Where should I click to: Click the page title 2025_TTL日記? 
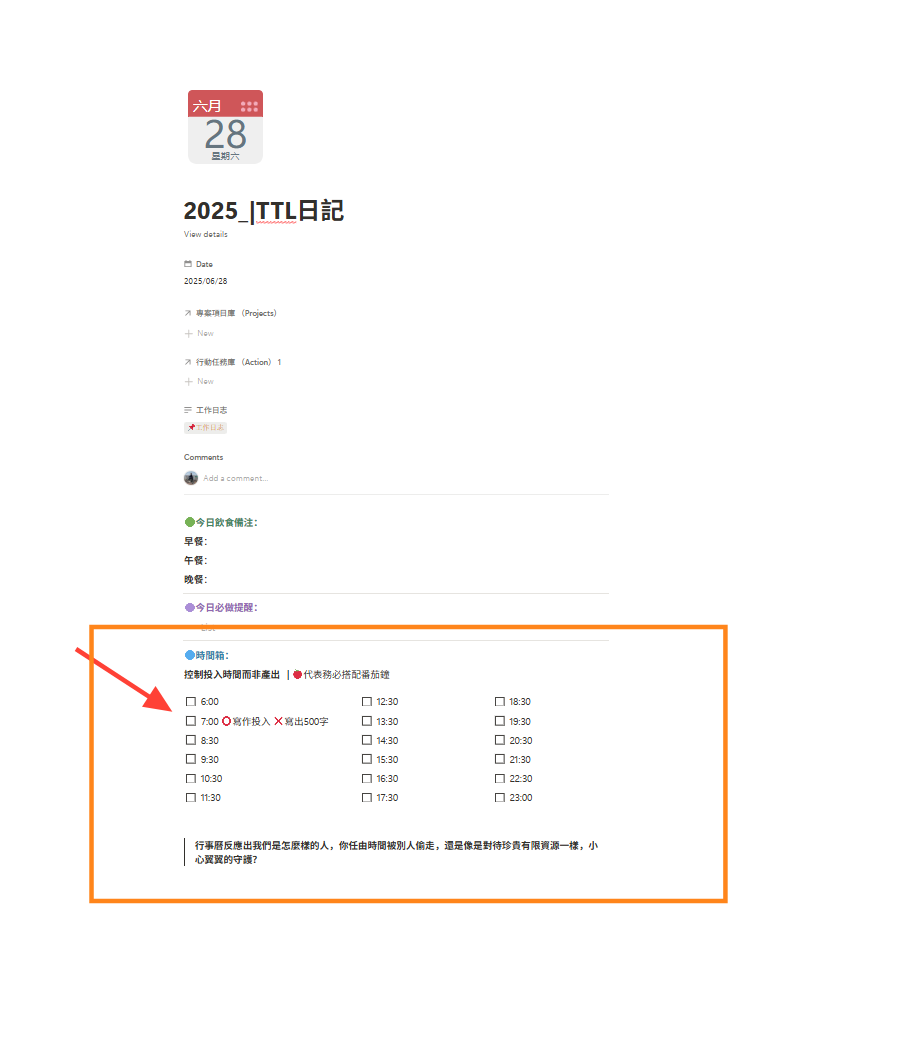coord(264,211)
